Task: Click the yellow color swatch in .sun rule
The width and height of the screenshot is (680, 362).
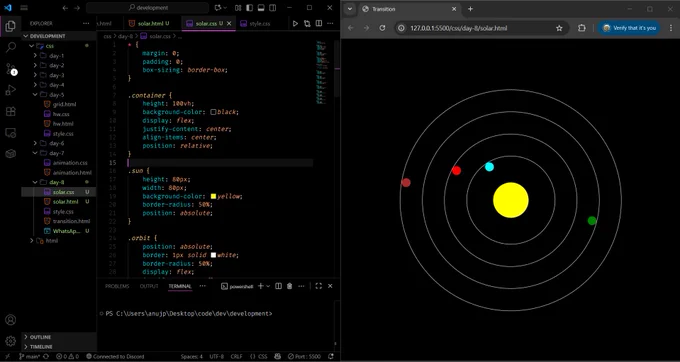Action: coord(213,196)
